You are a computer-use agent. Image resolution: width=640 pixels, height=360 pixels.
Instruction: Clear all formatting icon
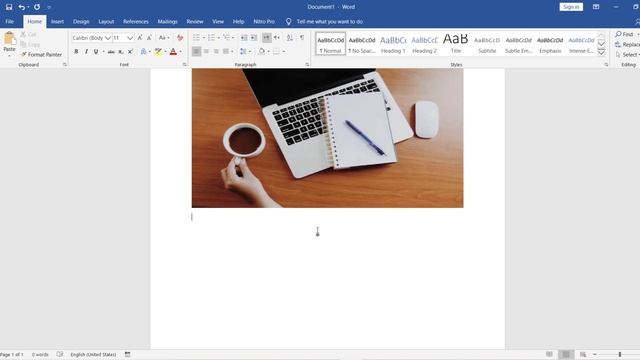(x=180, y=38)
